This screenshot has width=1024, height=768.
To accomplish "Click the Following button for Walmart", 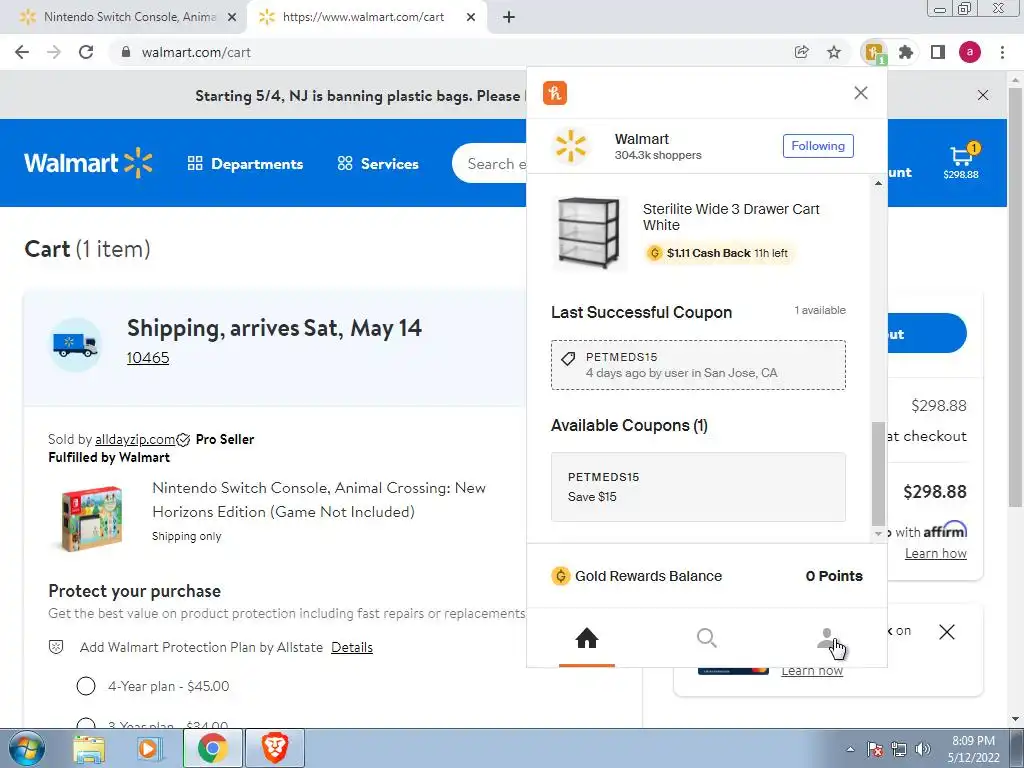I will click(818, 146).
